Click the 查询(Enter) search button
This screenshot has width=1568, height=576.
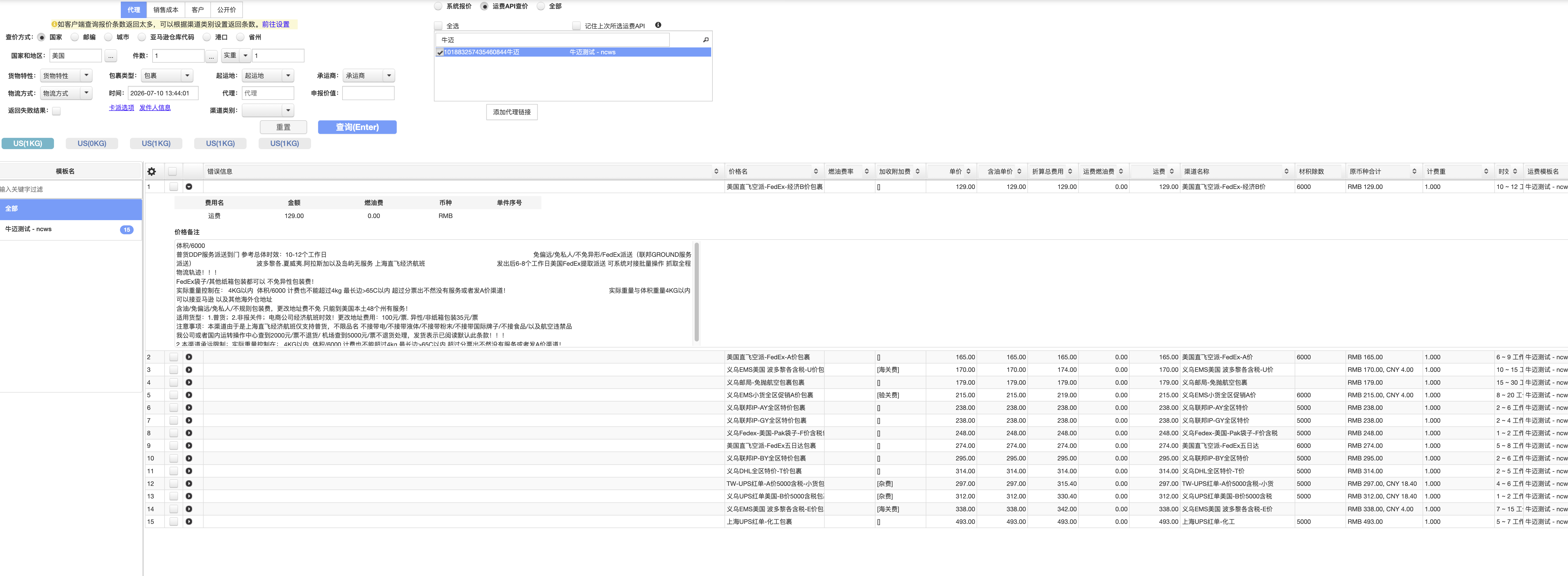357,127
